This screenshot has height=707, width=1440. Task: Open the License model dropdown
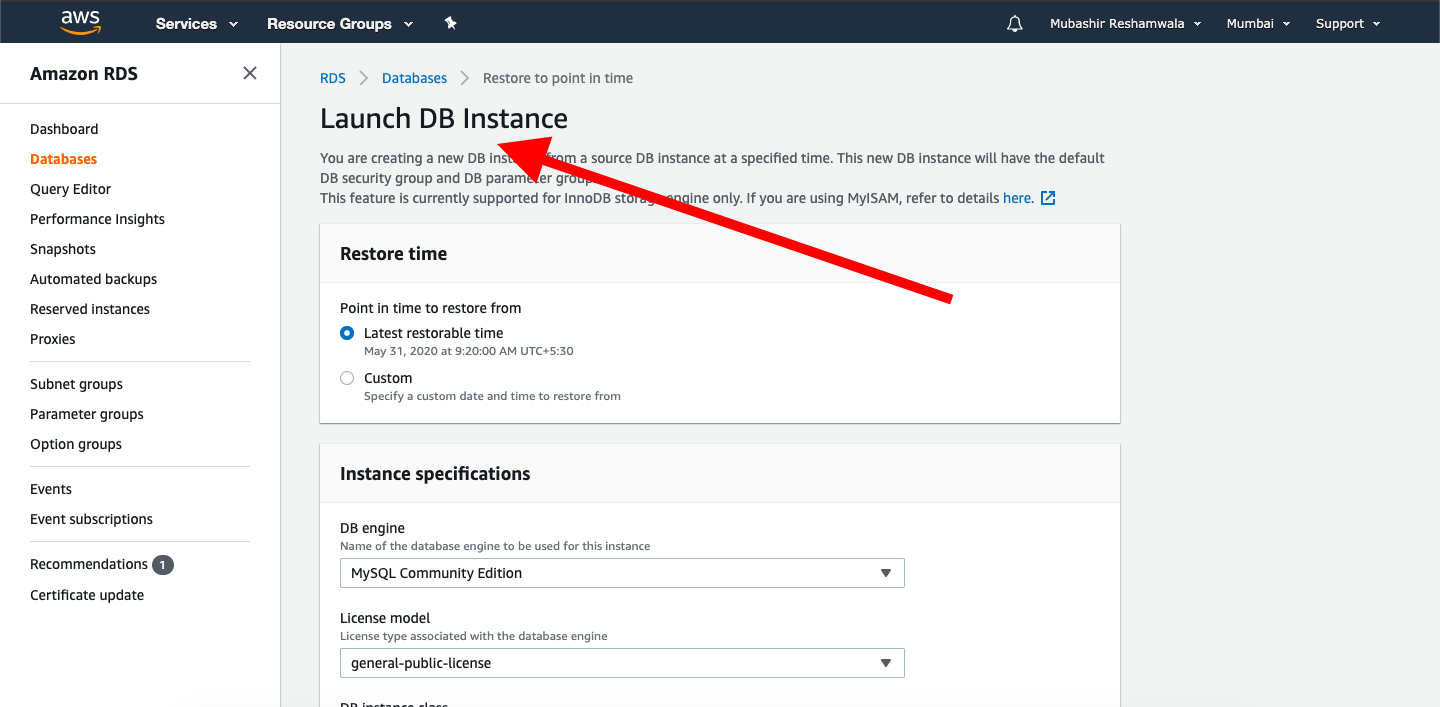(x=622, y=663)
